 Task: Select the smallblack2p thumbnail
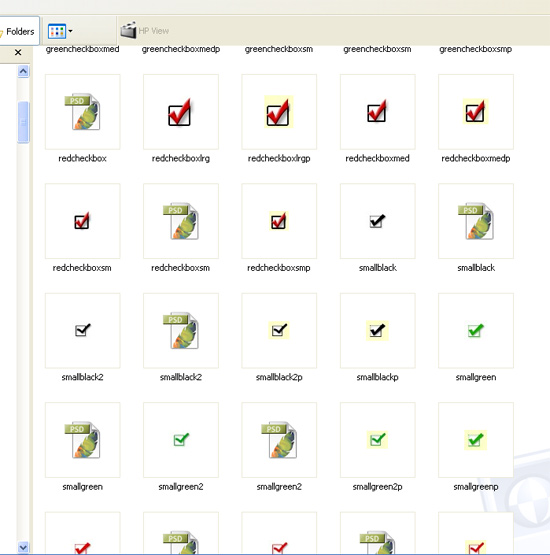(x=279, y=331)
